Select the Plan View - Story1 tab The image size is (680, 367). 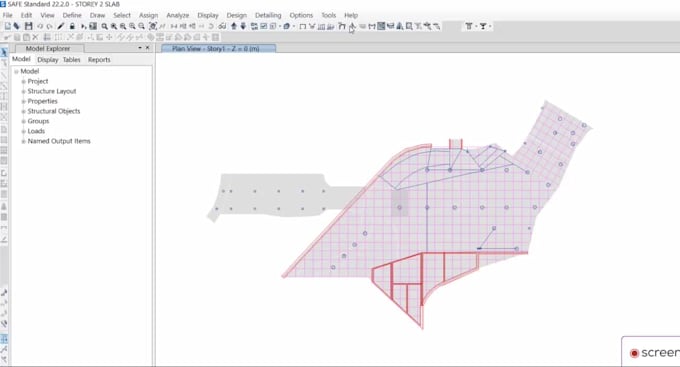[218, 48]
